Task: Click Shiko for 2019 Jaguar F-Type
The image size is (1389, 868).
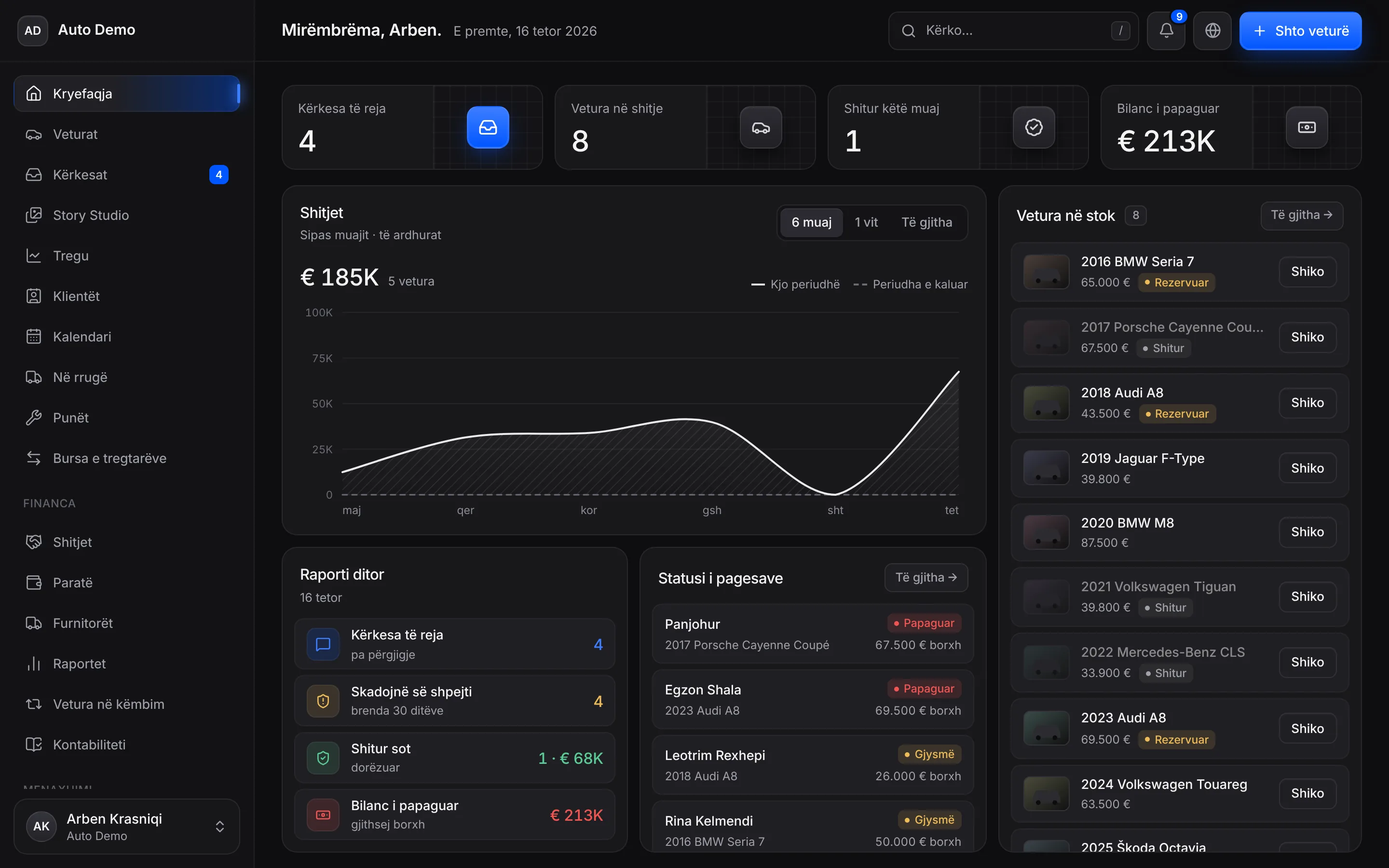Action: (1307, 468)
